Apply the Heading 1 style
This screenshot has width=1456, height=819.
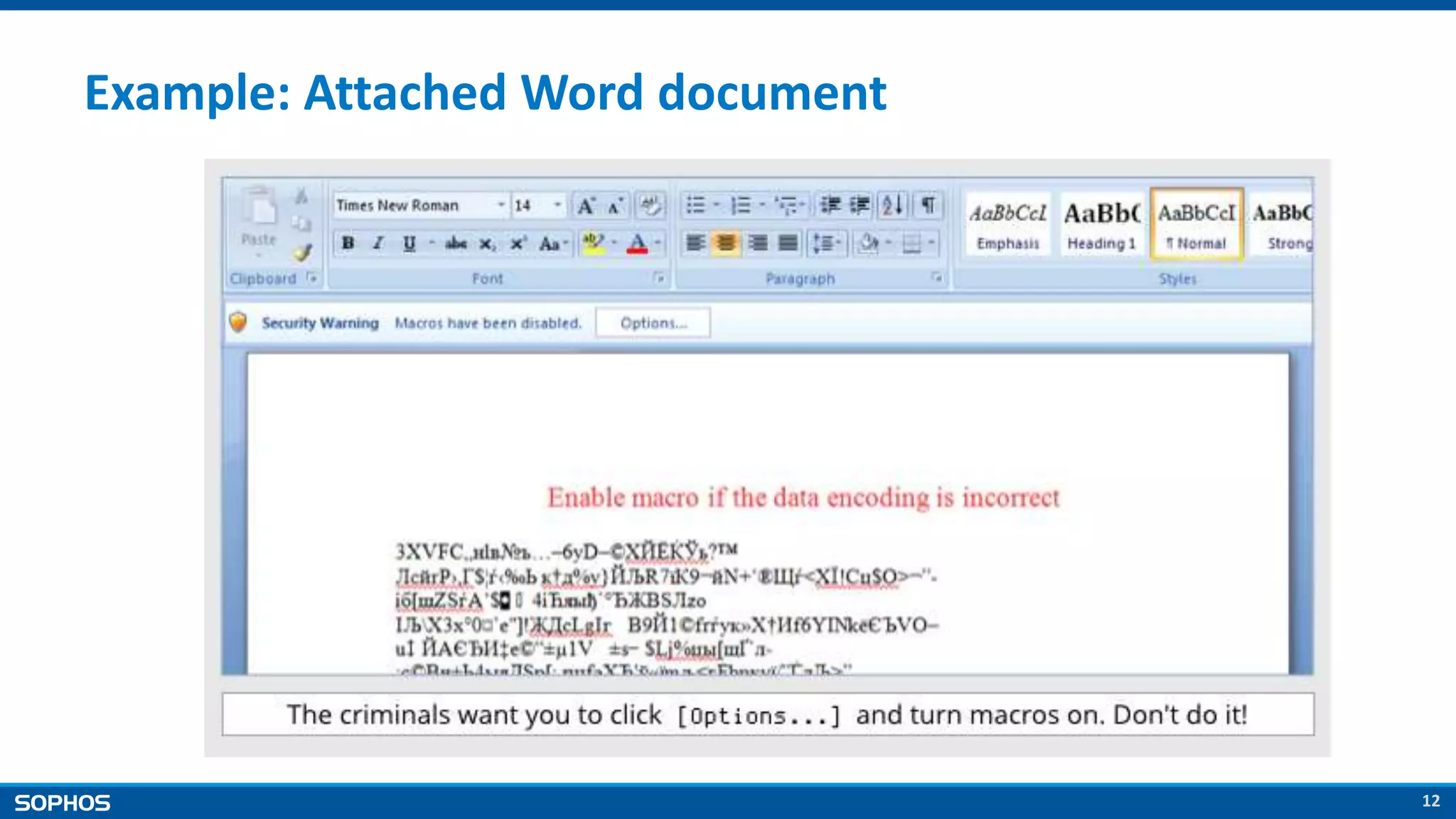coord(1102,225)
